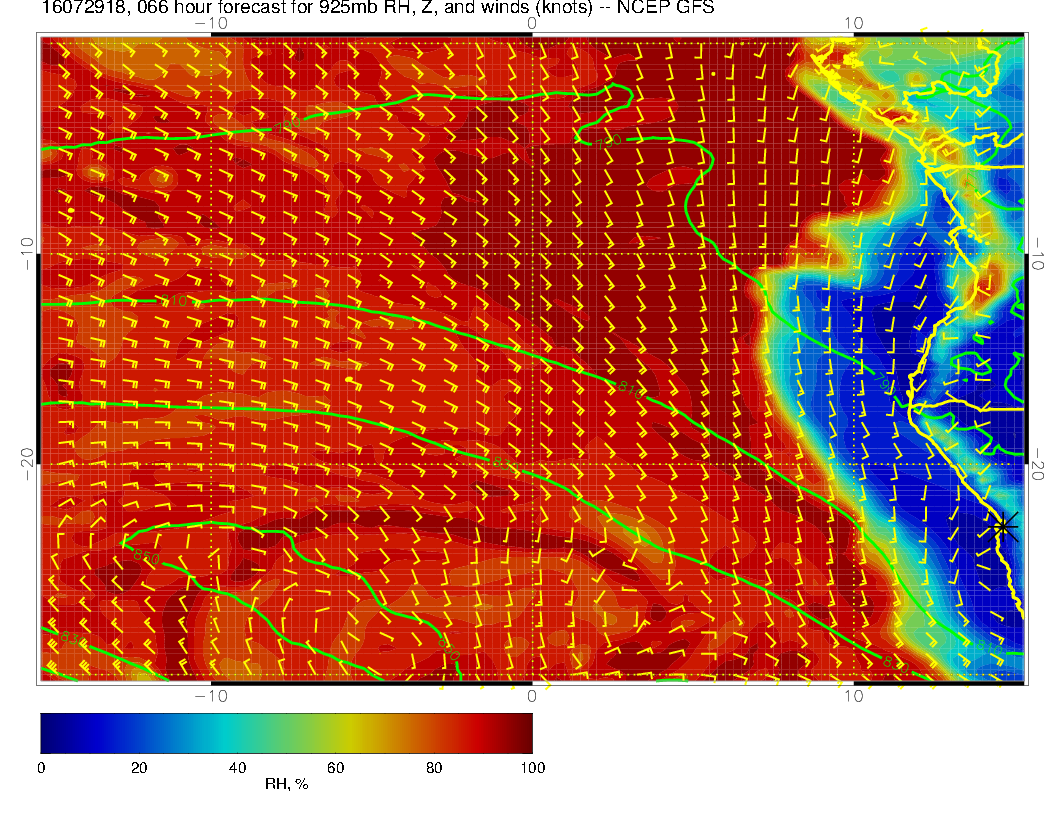This screenshot has height=816, width=1056.
Task: Click the '40' tick under the colorbar
Action: coord(237,768)
